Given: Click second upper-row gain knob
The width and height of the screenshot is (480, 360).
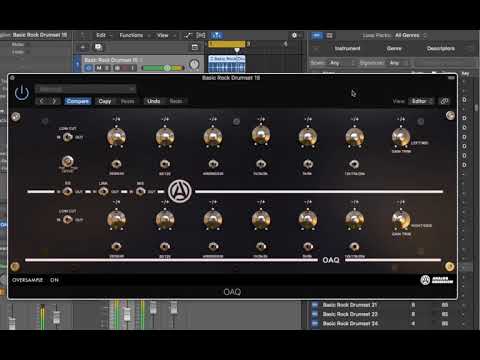Looking at the screenshot, I should pyautogui.click(x=165, y=136).
